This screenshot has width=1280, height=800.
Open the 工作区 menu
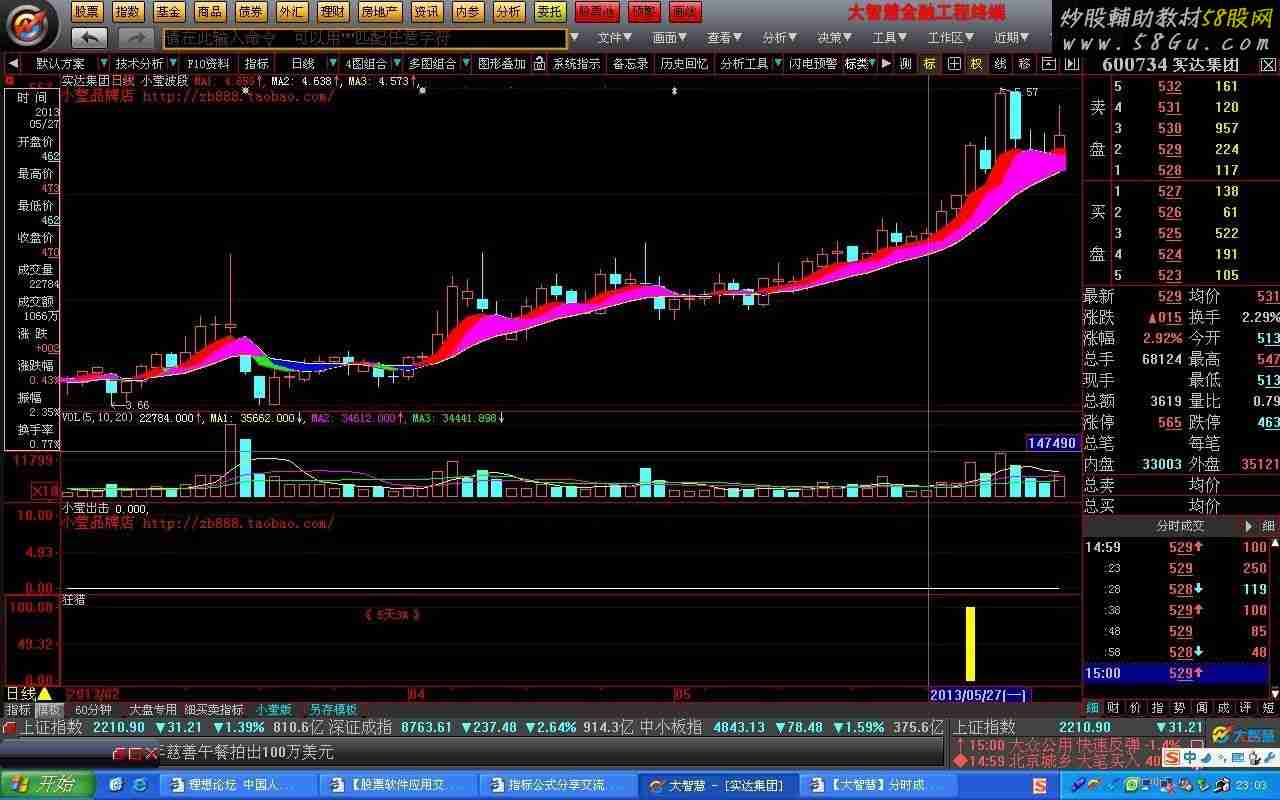(950, 38)
